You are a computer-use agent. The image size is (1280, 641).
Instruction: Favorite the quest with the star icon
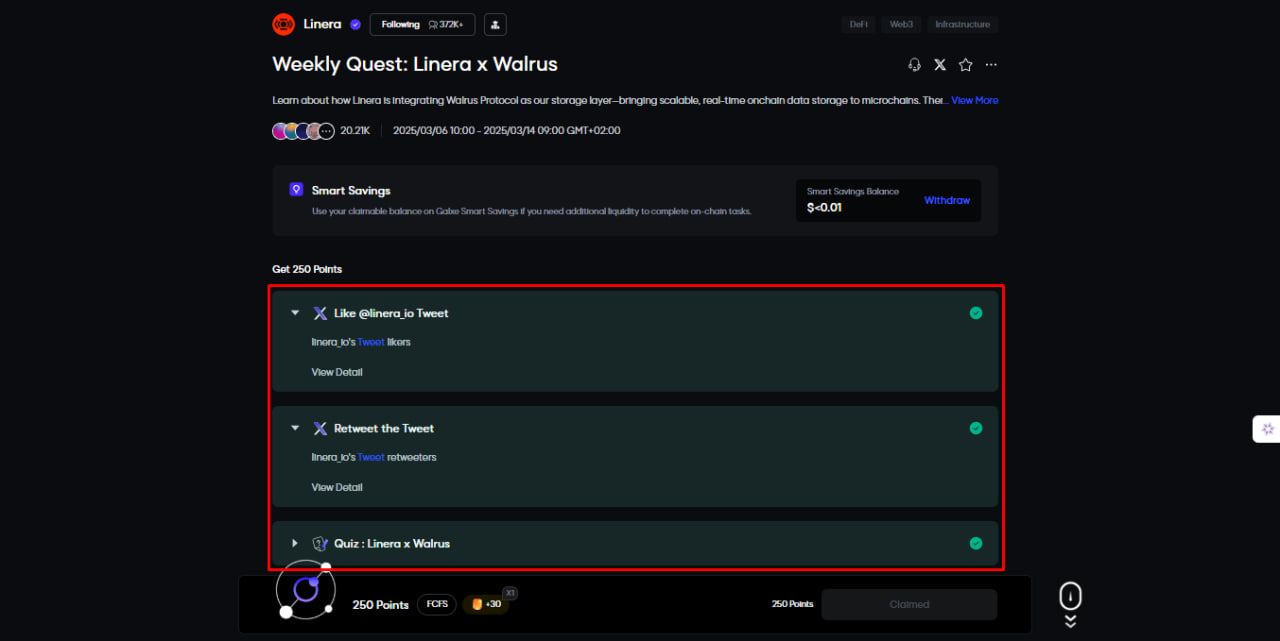[x=965, y=64]
